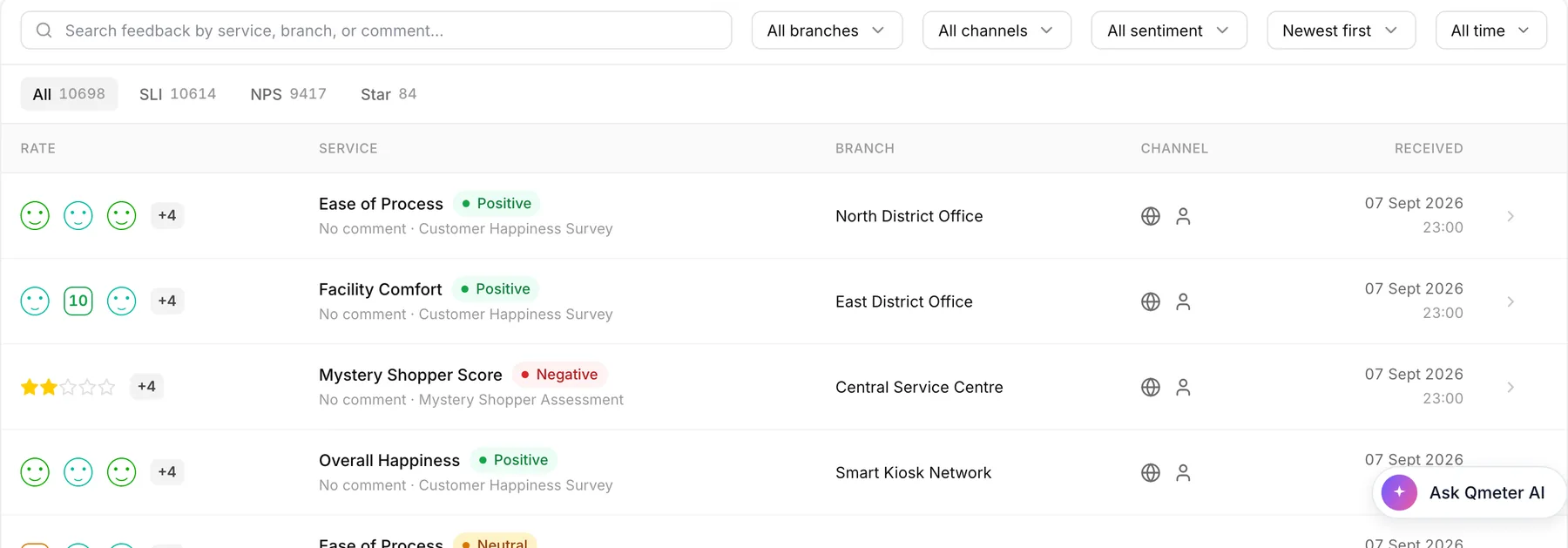Click the search feedback input field
The image size is (1568, 548).
(x=376, y=30)
